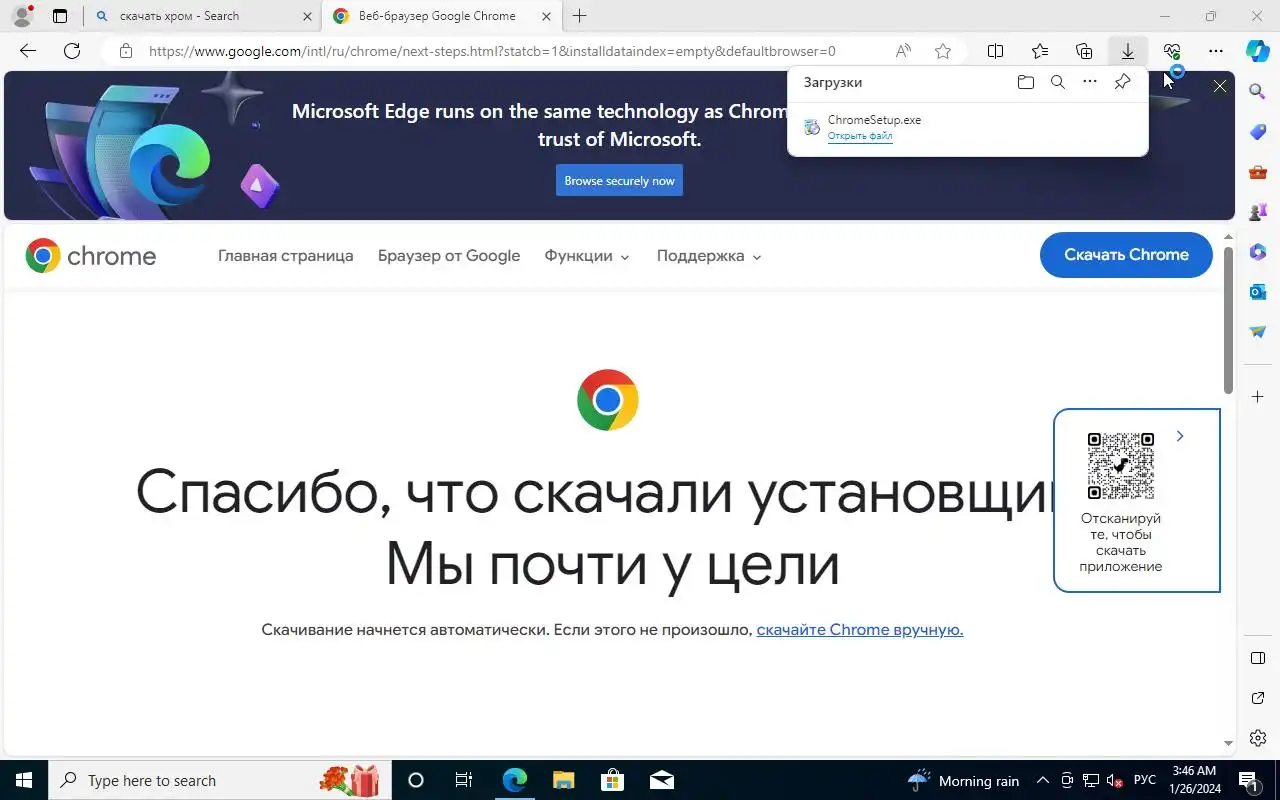The width and height of the screenshot is (1280, 800).
Task: Search downloads via magnifier in Загрузки panel
Action: (1058, 82)
